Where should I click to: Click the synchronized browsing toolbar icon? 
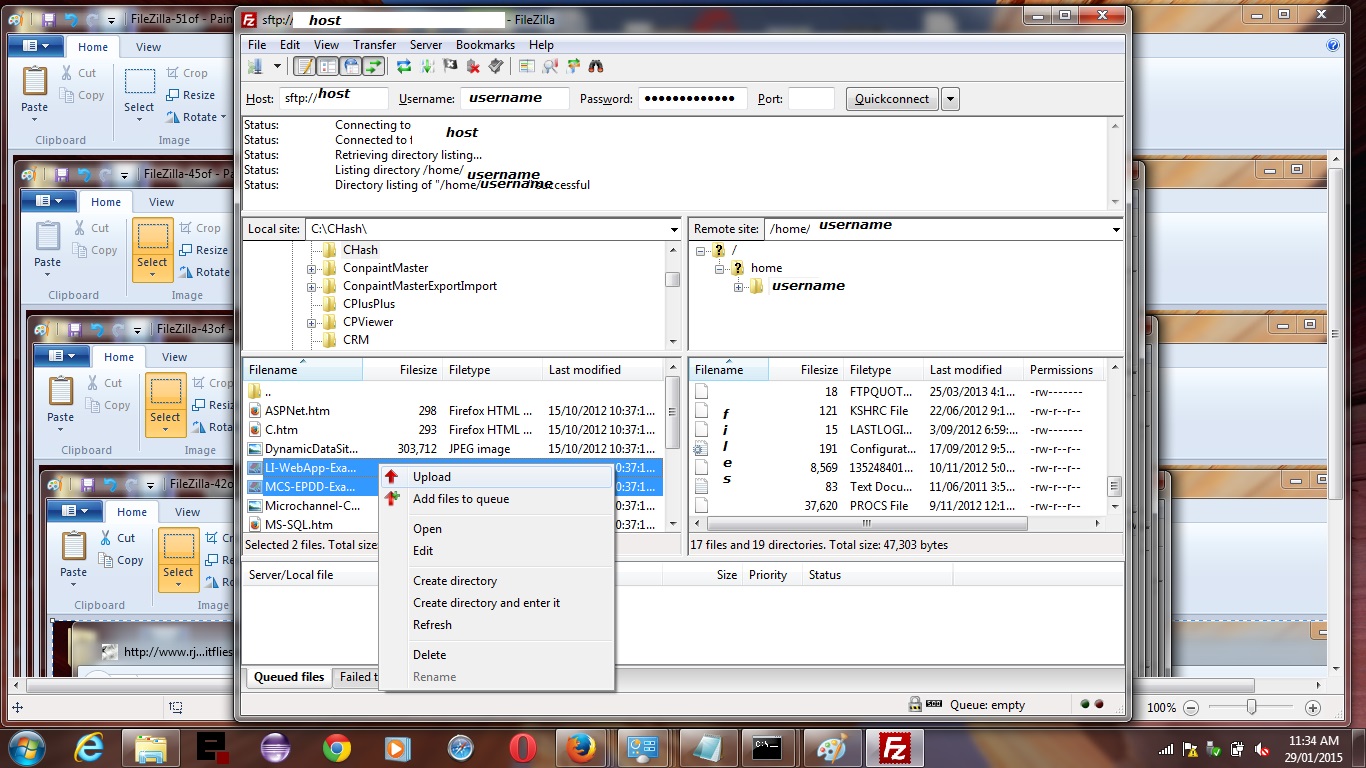tap(573, 66)
